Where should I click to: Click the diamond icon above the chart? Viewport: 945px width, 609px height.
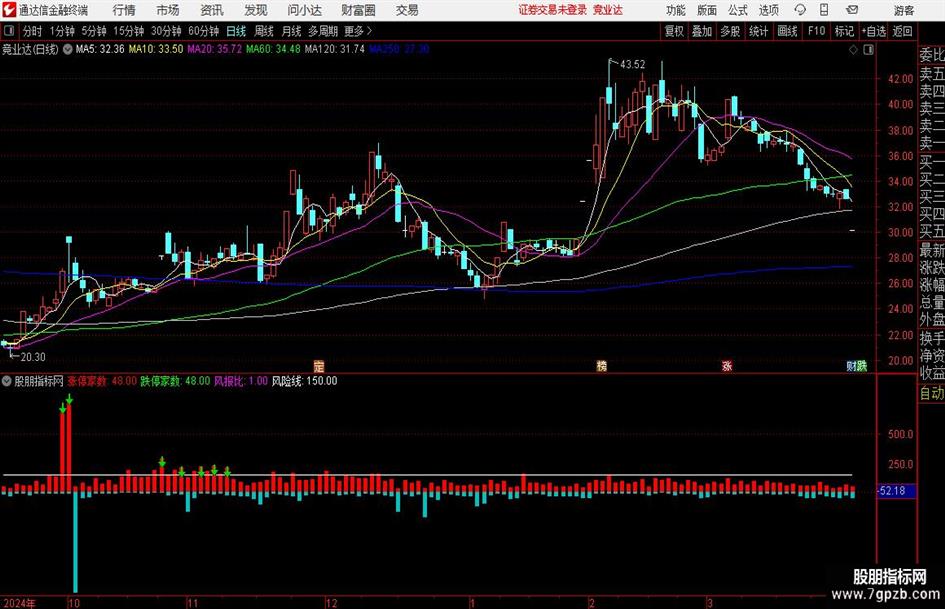(853, 49)
